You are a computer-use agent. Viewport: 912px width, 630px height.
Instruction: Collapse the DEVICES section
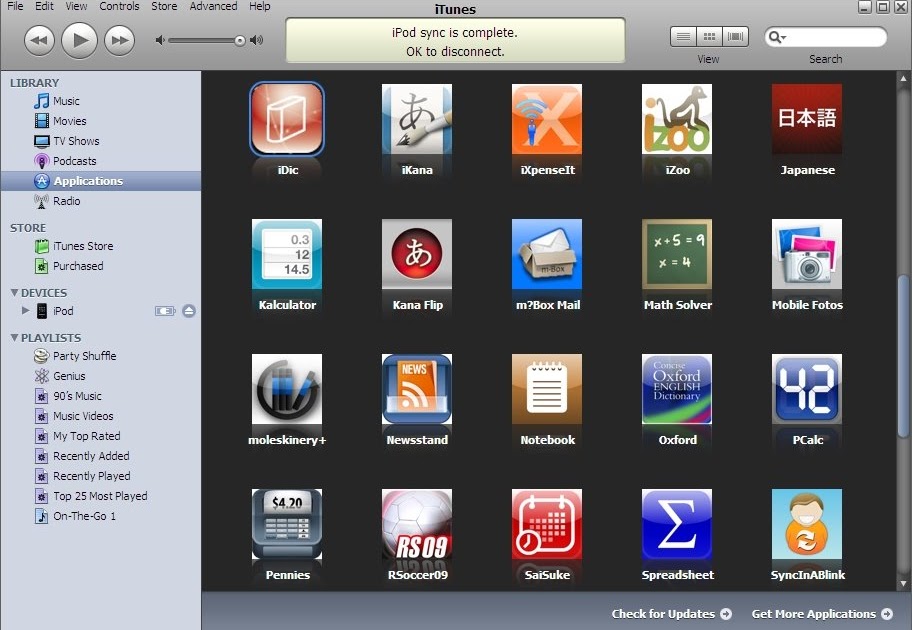(14, 293)
